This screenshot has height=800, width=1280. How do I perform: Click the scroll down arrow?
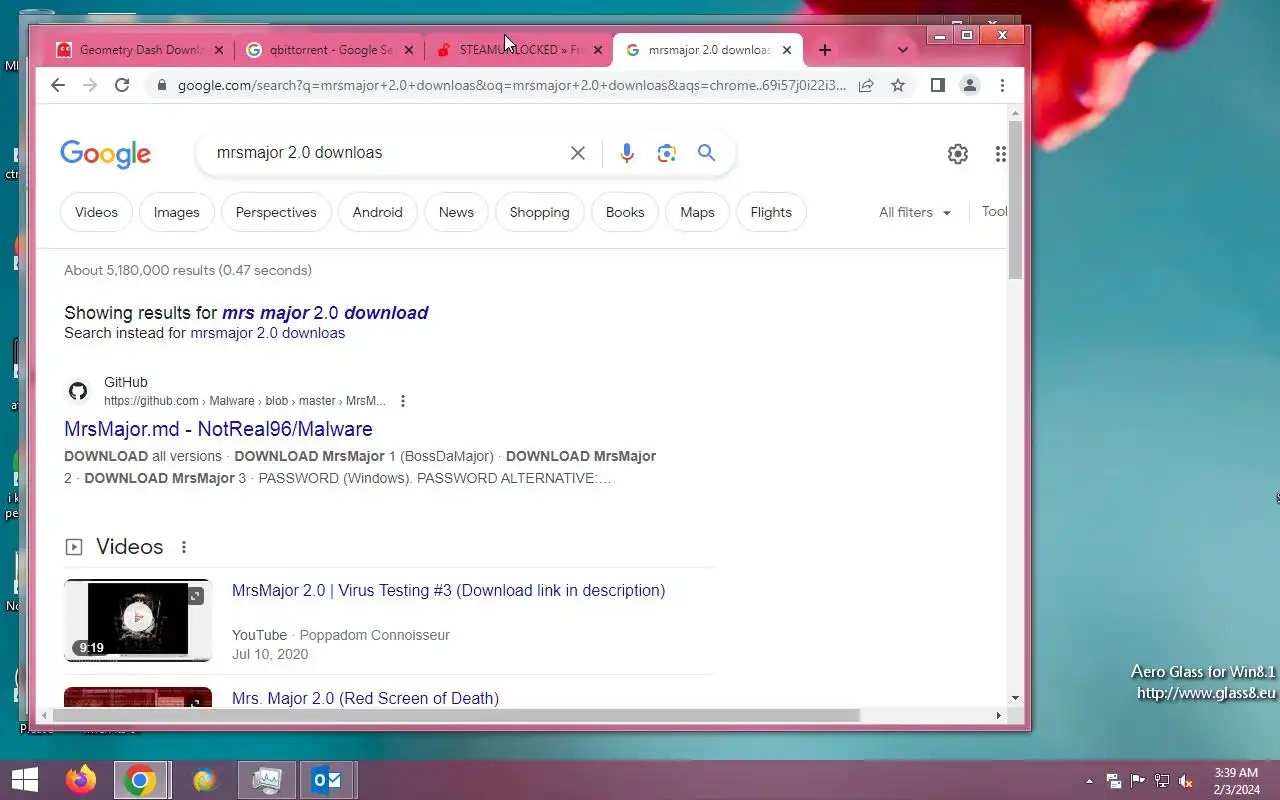[1015, 698]
